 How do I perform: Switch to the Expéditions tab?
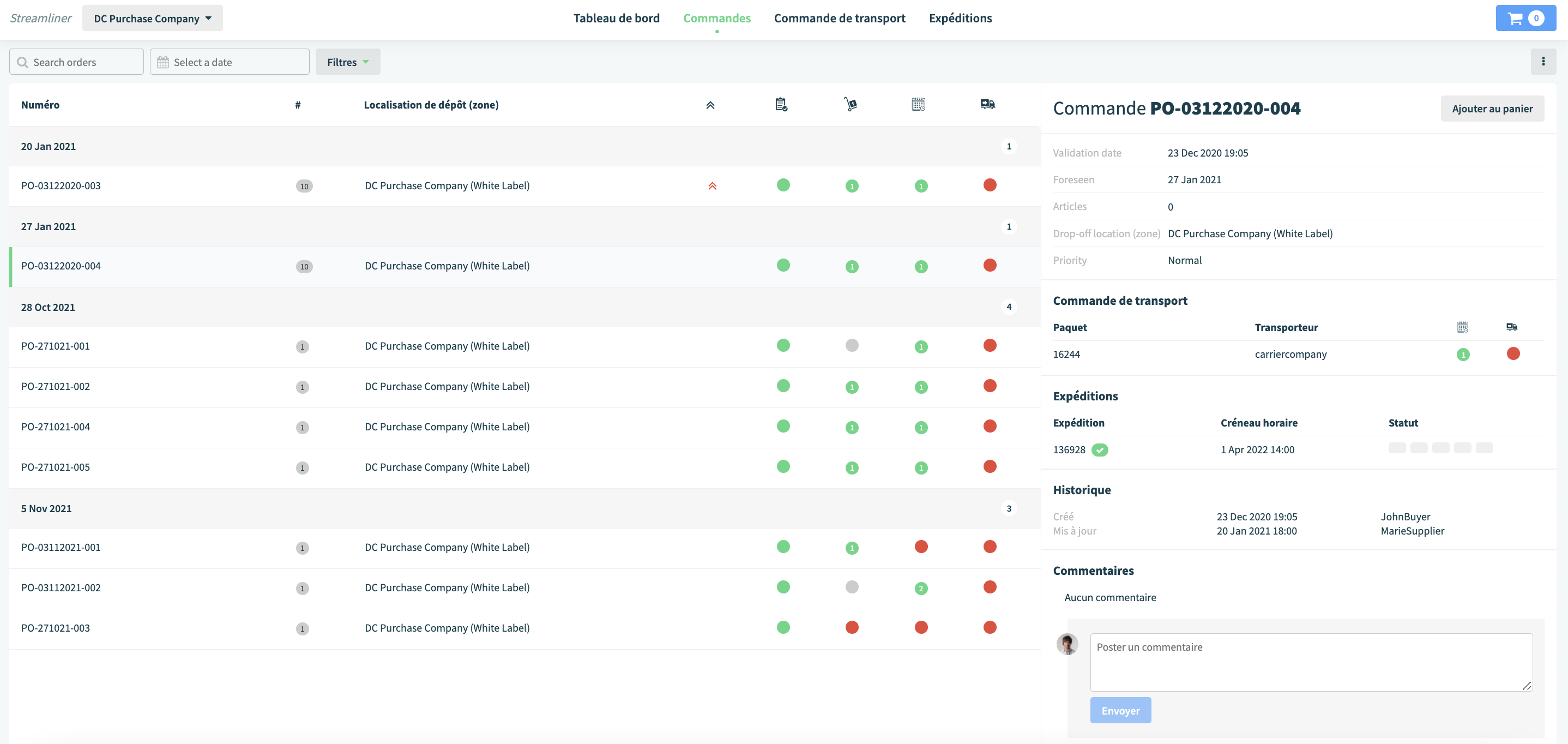(x=960, y=18)
